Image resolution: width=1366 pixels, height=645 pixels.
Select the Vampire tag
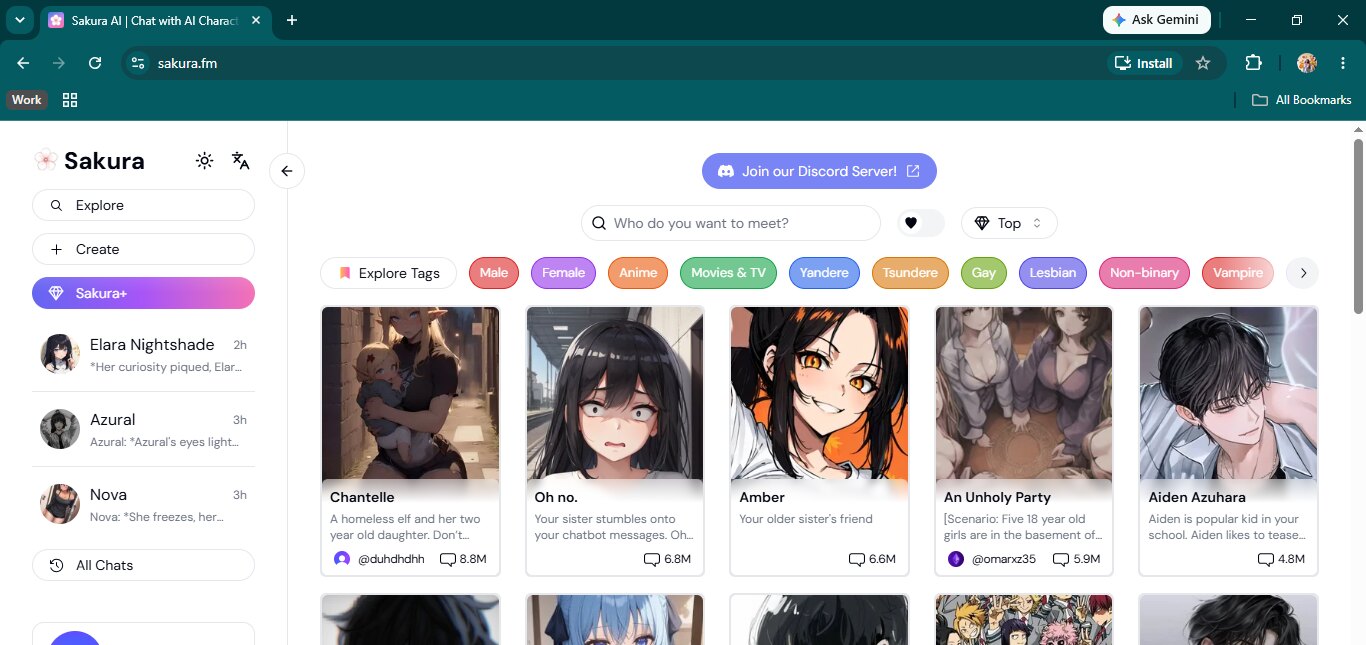pos(1238,273)
